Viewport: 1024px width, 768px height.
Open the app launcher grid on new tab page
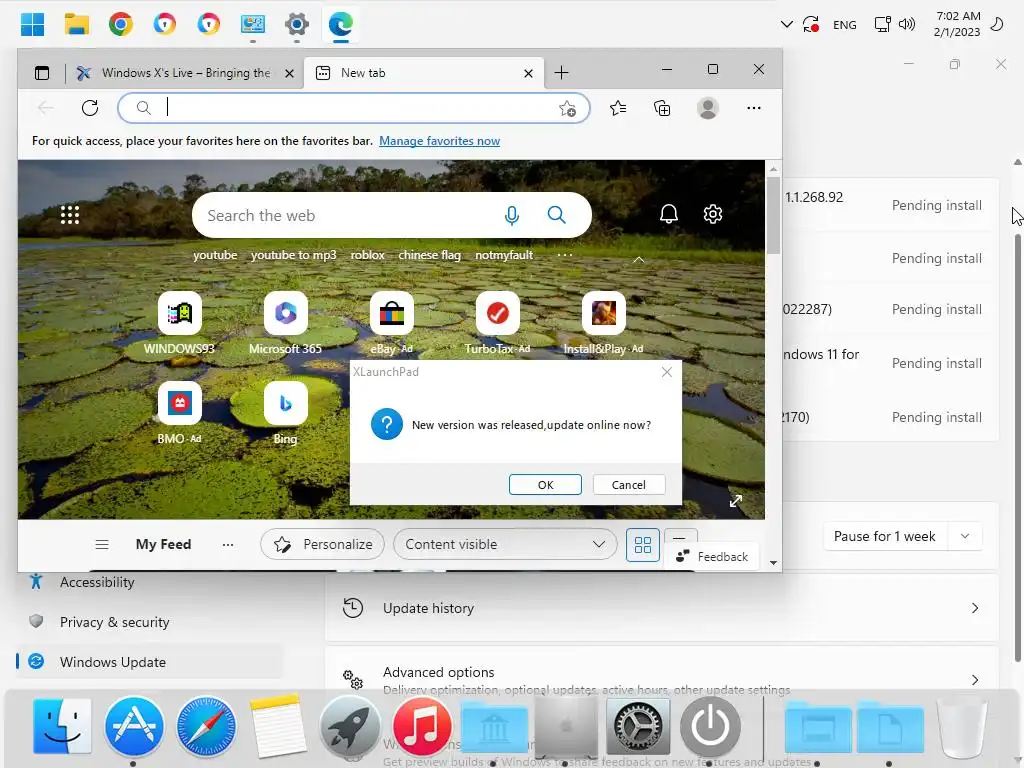[70, 215]
